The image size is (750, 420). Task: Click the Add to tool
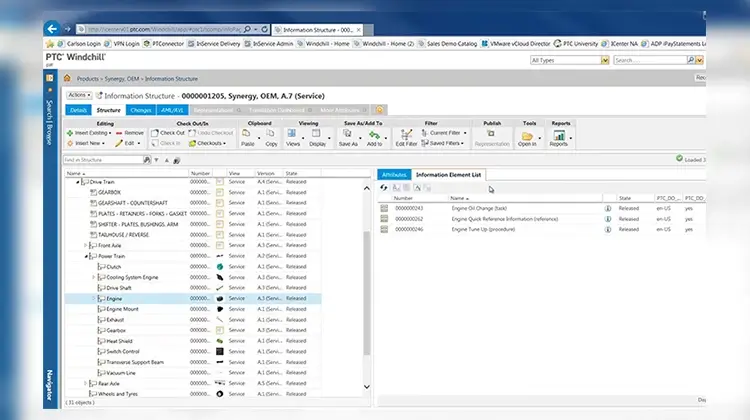(374, 137)
